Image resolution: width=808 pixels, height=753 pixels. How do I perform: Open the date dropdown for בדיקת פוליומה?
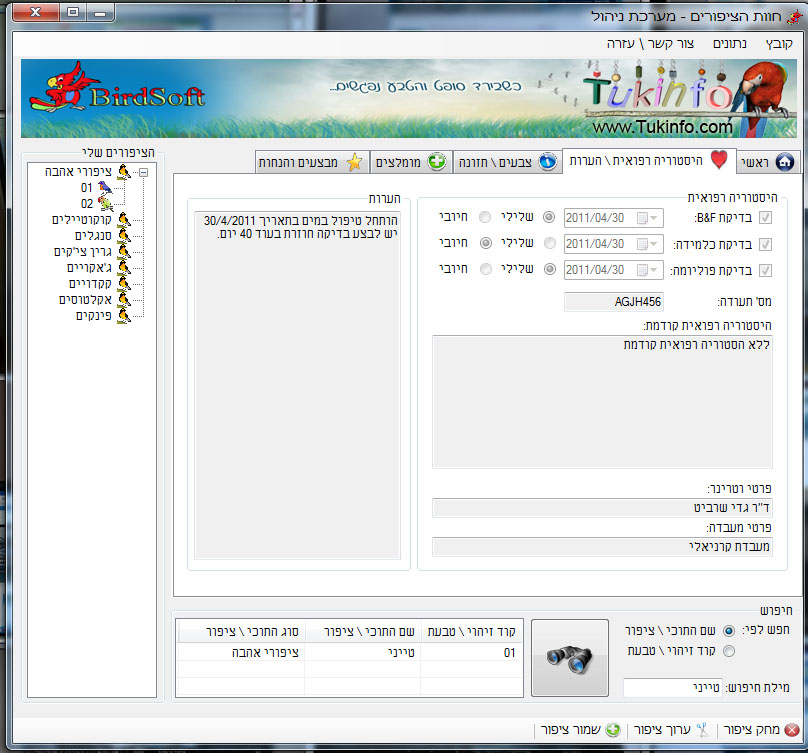(x=654, y=270)
